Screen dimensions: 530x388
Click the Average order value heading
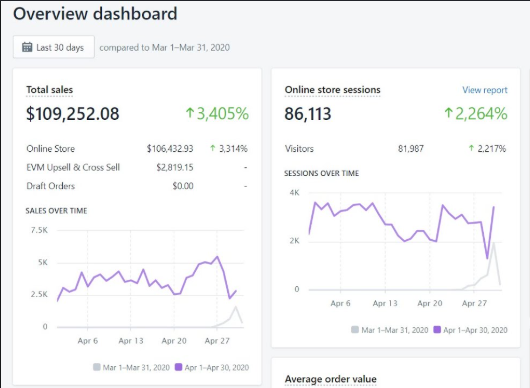331,379
